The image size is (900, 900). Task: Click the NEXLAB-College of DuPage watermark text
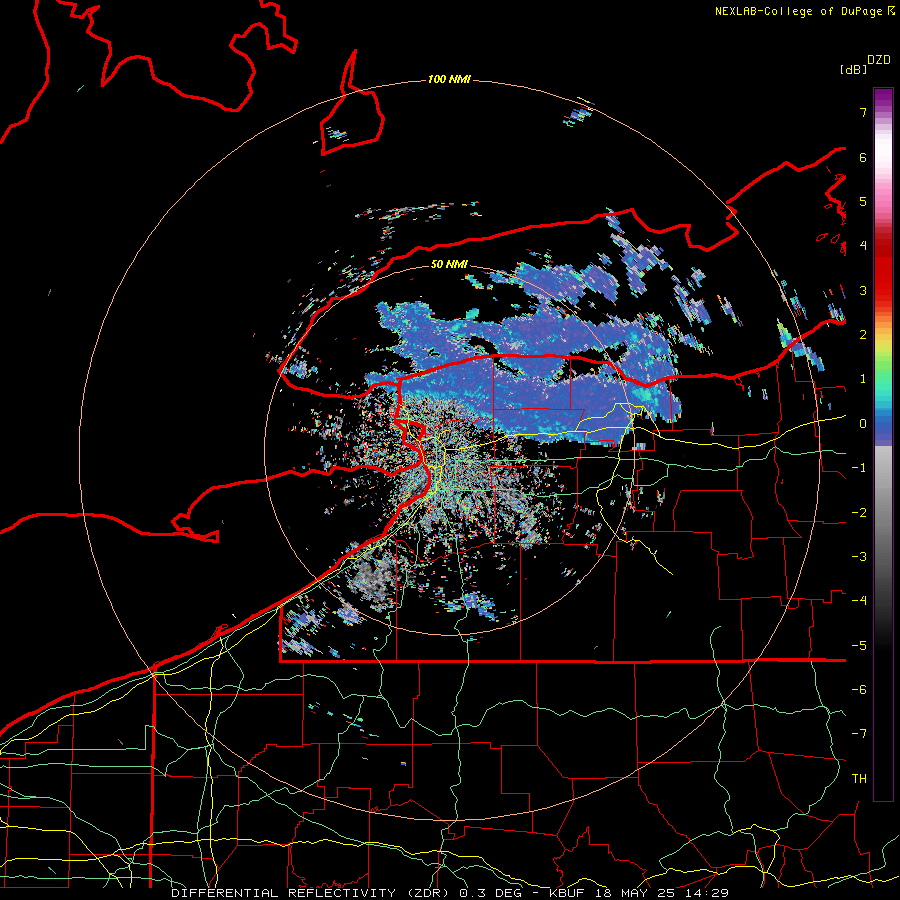coord(799,11)
